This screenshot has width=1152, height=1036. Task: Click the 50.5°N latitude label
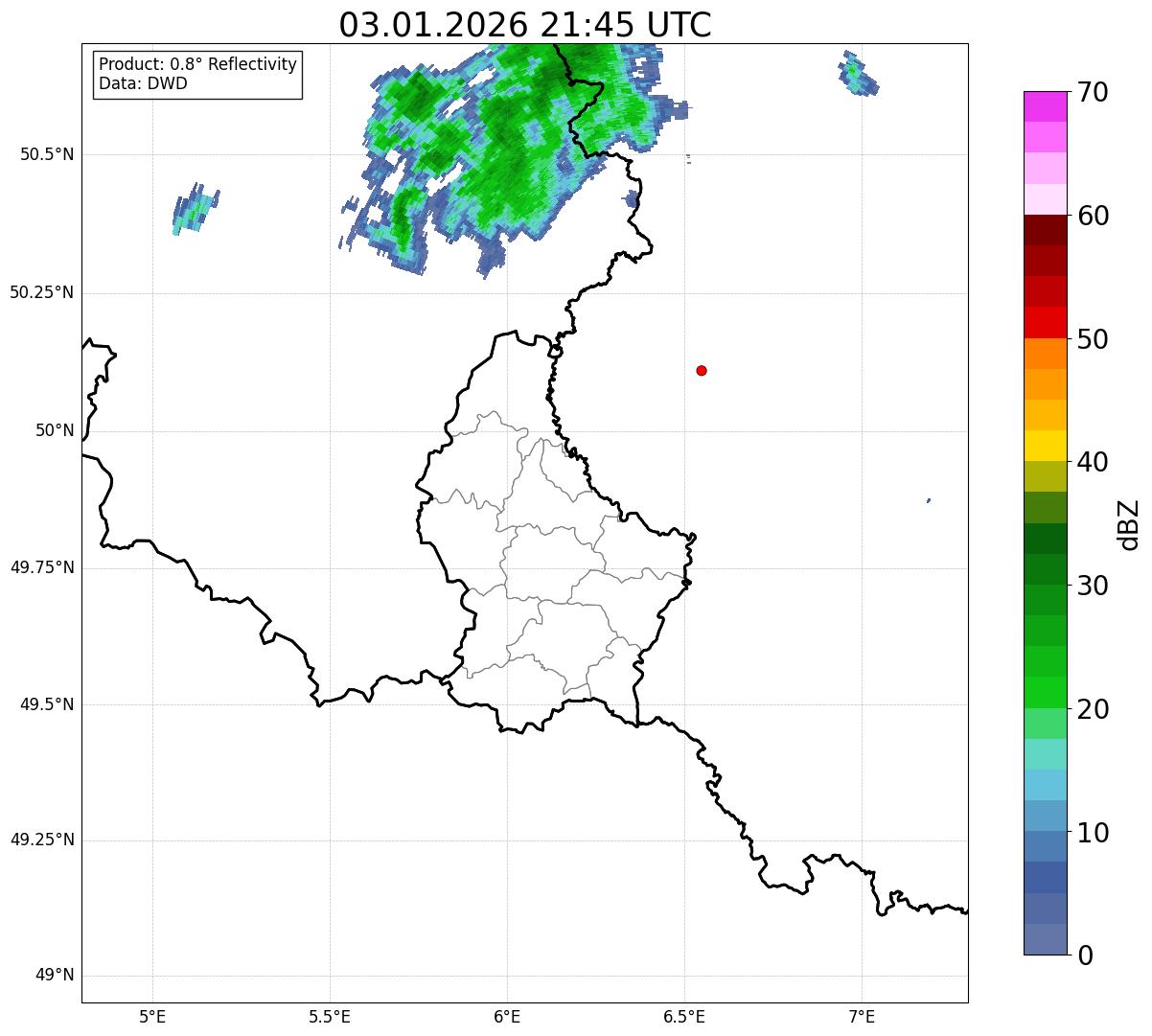(47, 154)
